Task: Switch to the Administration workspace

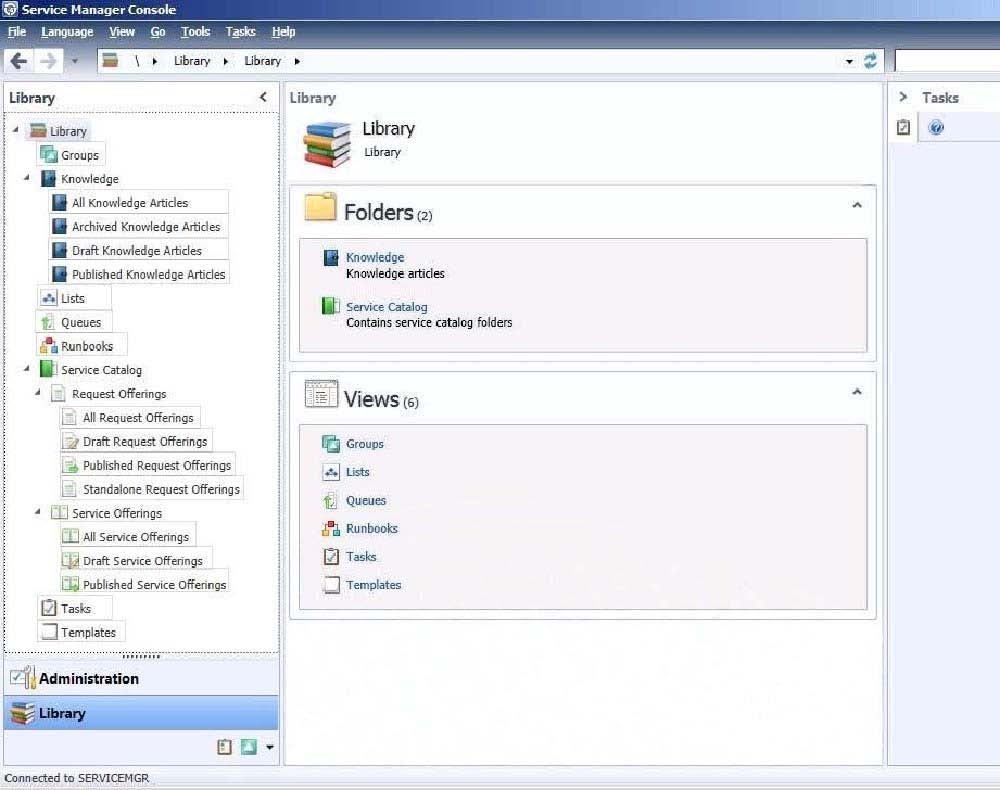Action: coord(141,678)
